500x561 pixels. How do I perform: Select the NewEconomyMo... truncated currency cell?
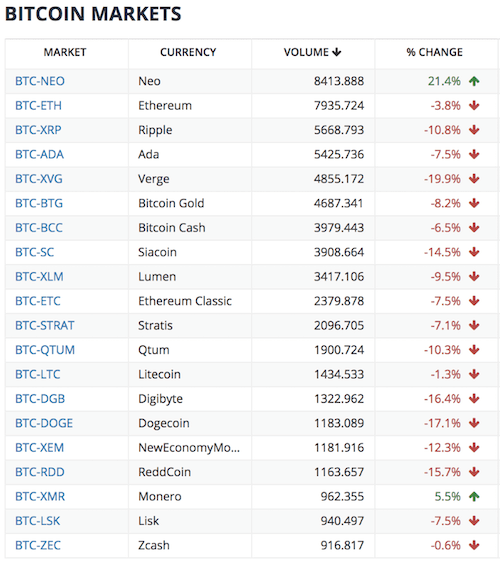point(189,448)
